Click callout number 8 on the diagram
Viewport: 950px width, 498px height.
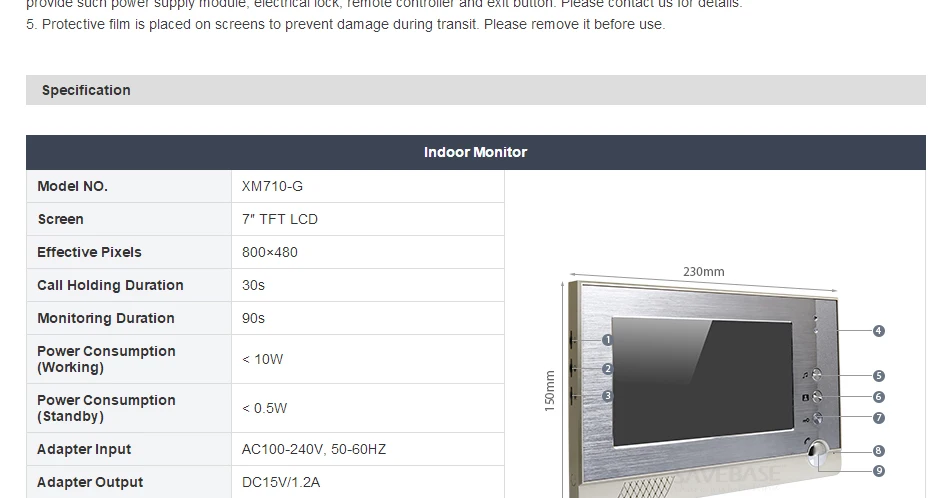[x=879, y=451]
